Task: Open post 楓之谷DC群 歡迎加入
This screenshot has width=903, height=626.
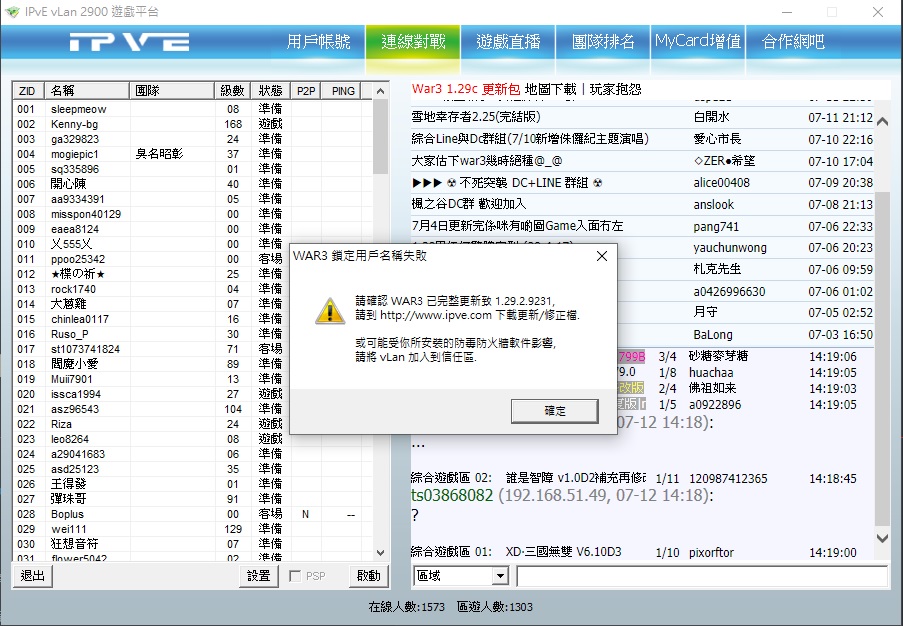Action: [468, 204]
